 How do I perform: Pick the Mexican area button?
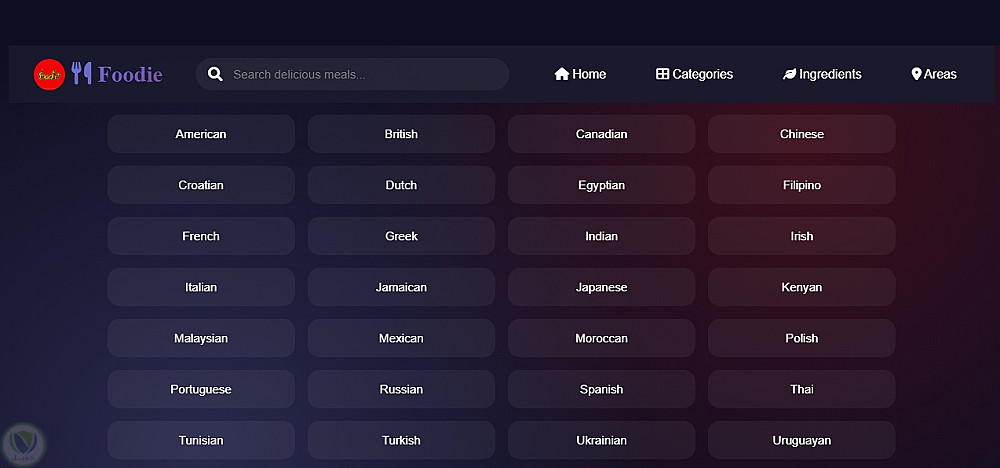pos(401,338)
